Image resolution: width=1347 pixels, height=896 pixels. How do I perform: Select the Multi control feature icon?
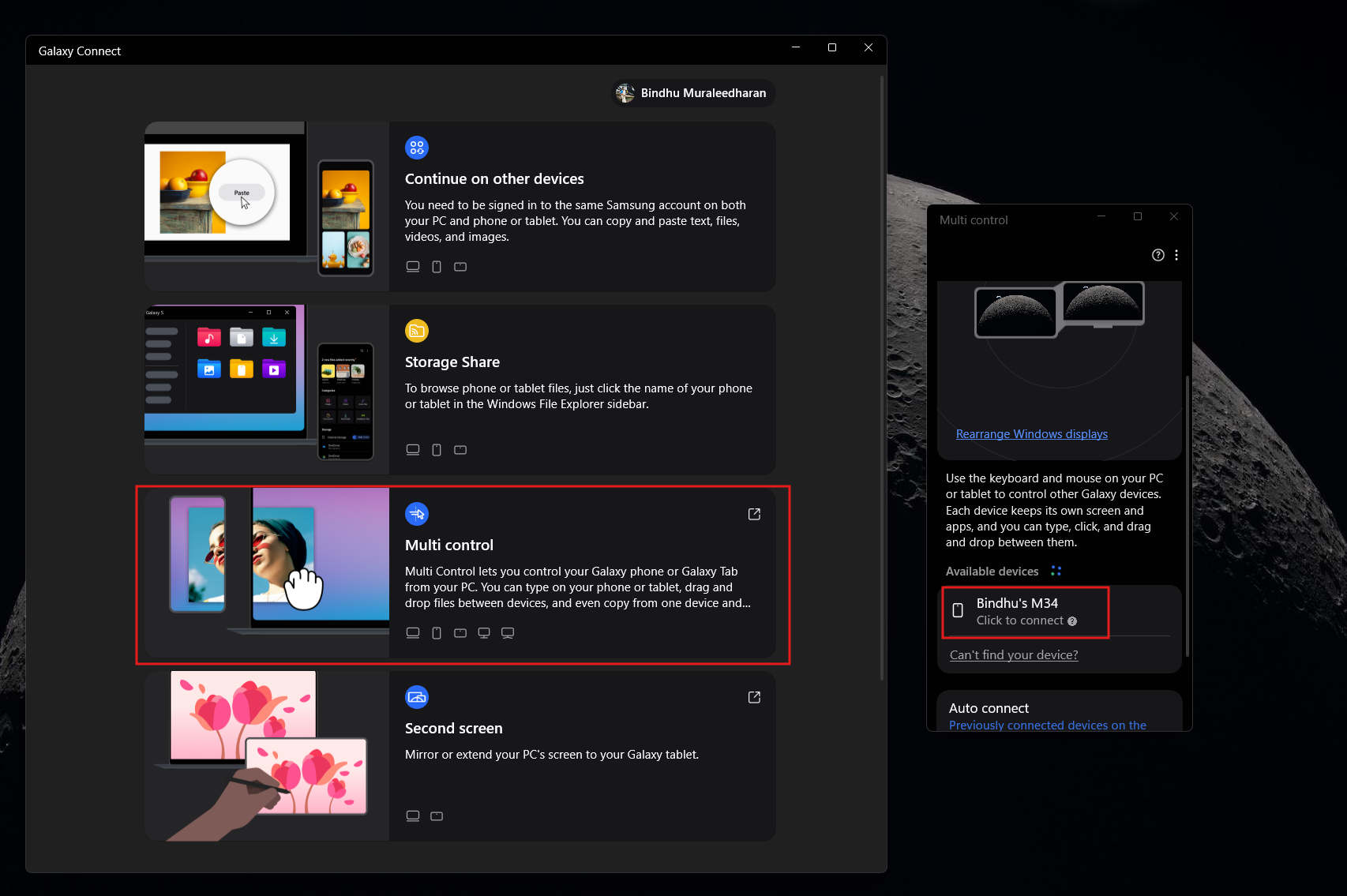tap(417, 513)
